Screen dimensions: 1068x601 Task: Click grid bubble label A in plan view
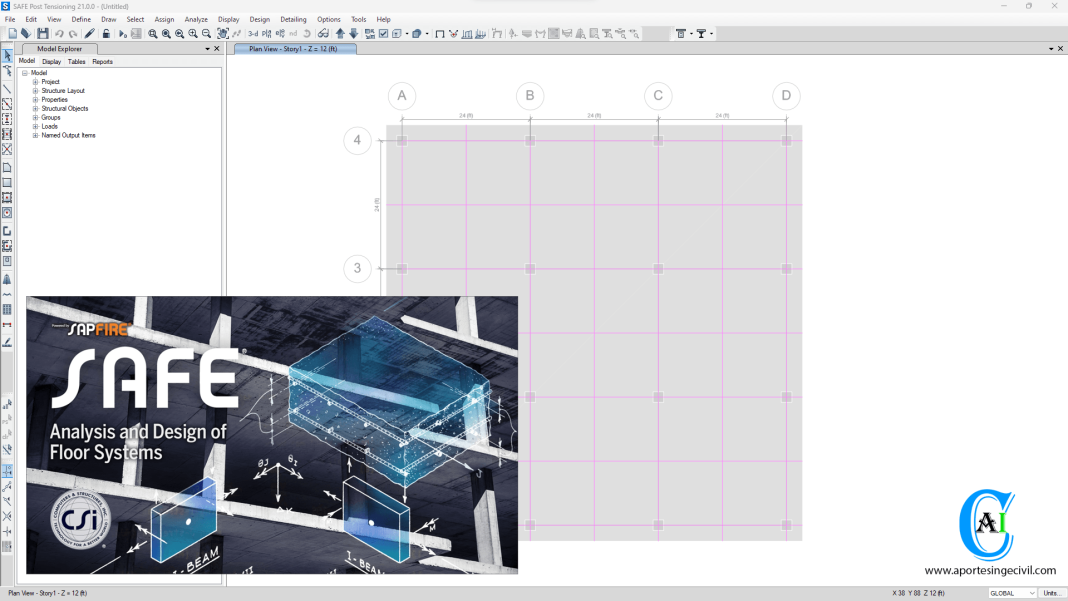402,96
